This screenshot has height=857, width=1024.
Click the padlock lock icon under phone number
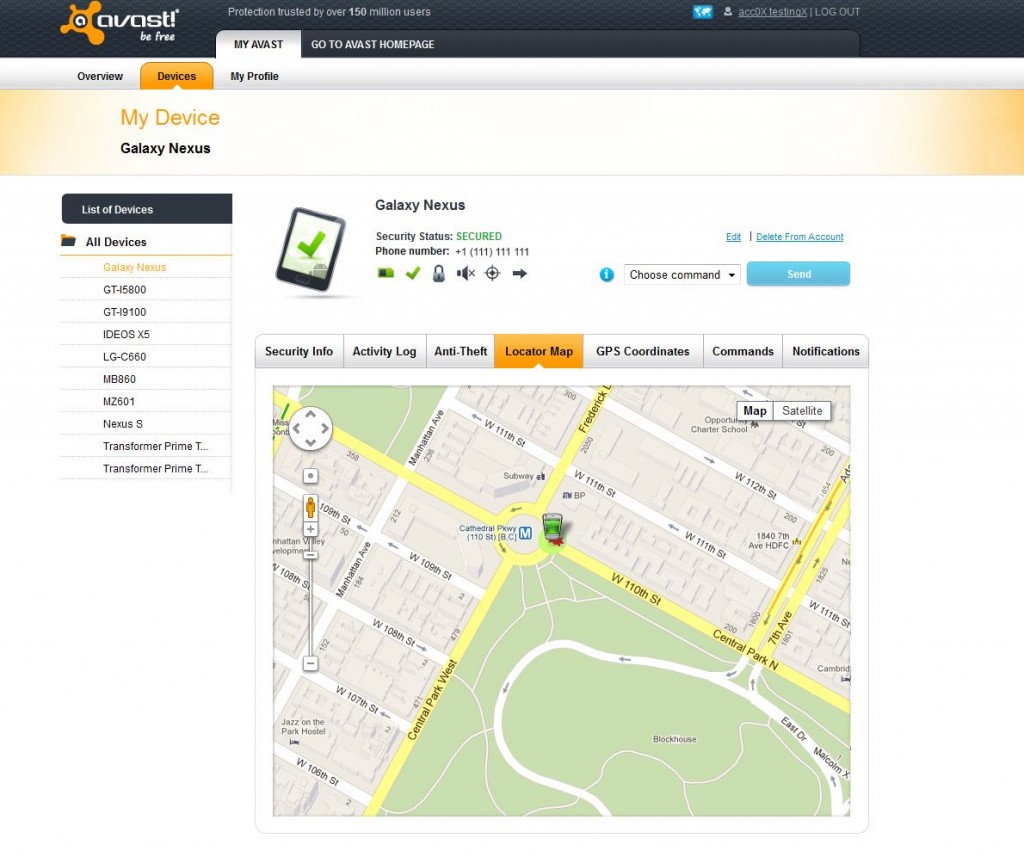[x=438, y=273]
